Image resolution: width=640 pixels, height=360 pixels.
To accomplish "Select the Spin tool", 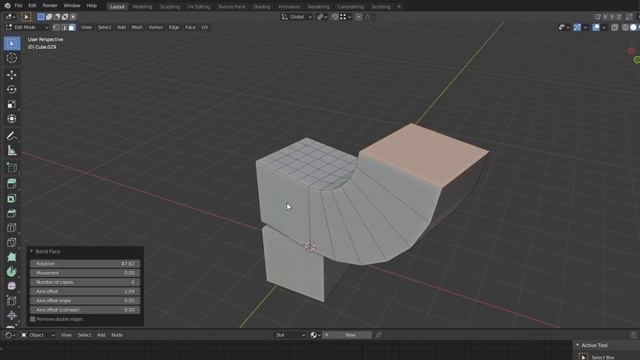I will [x=12, y=272].
